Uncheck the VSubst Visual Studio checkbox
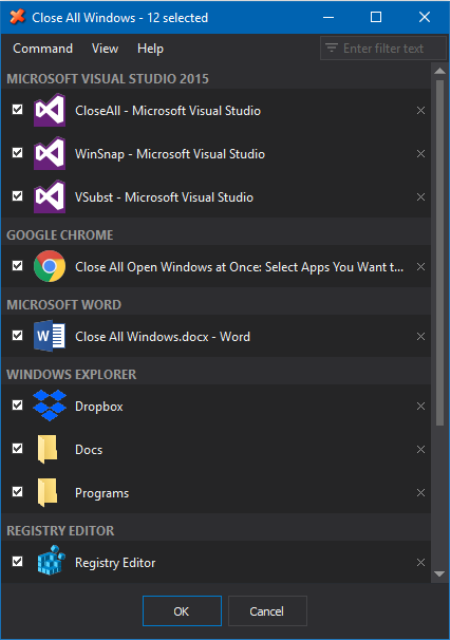This screenshot has height=640, width=450. pyautogui.click(x=18, y=196)
